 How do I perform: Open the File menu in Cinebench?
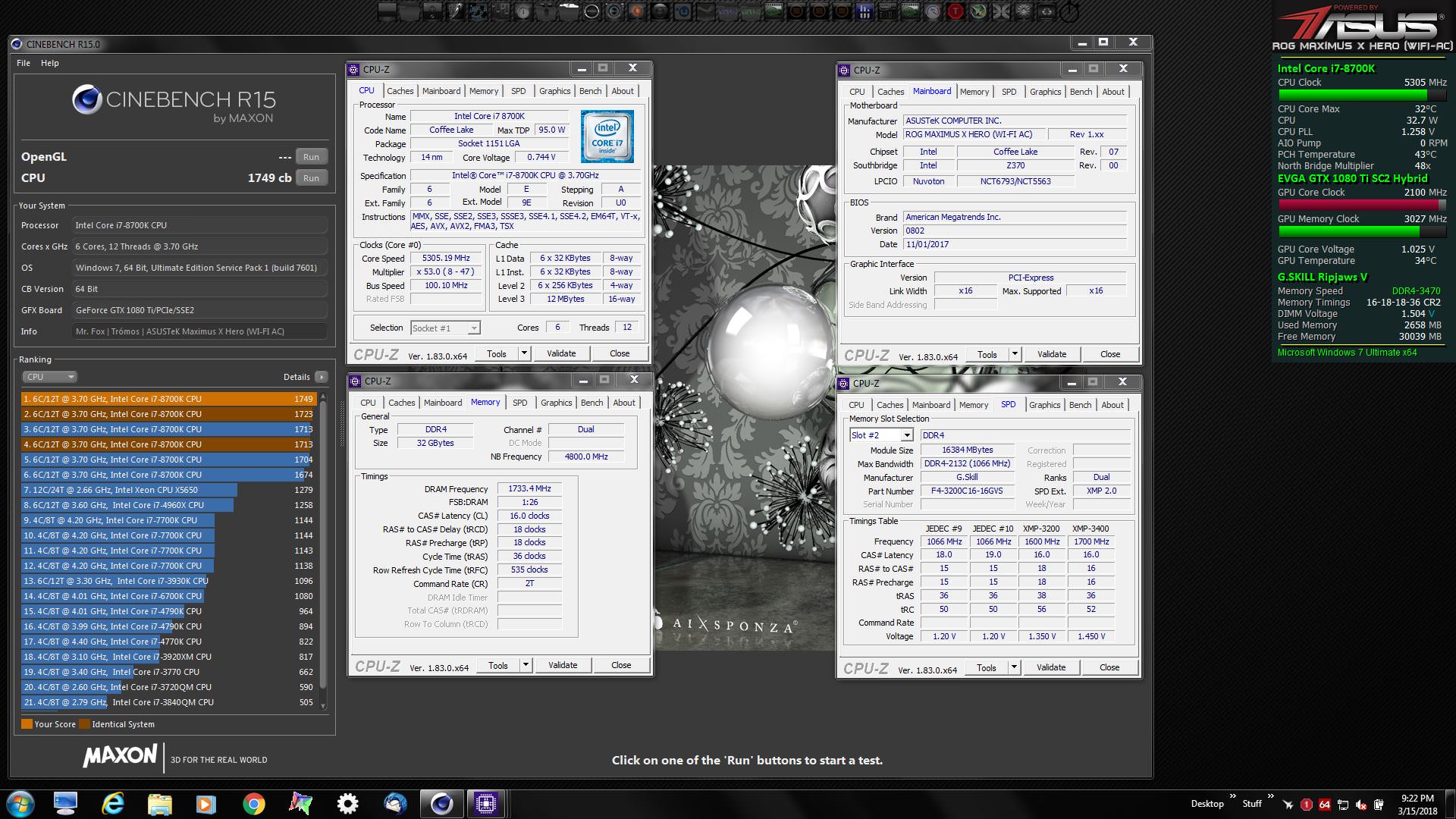[24, 63]
